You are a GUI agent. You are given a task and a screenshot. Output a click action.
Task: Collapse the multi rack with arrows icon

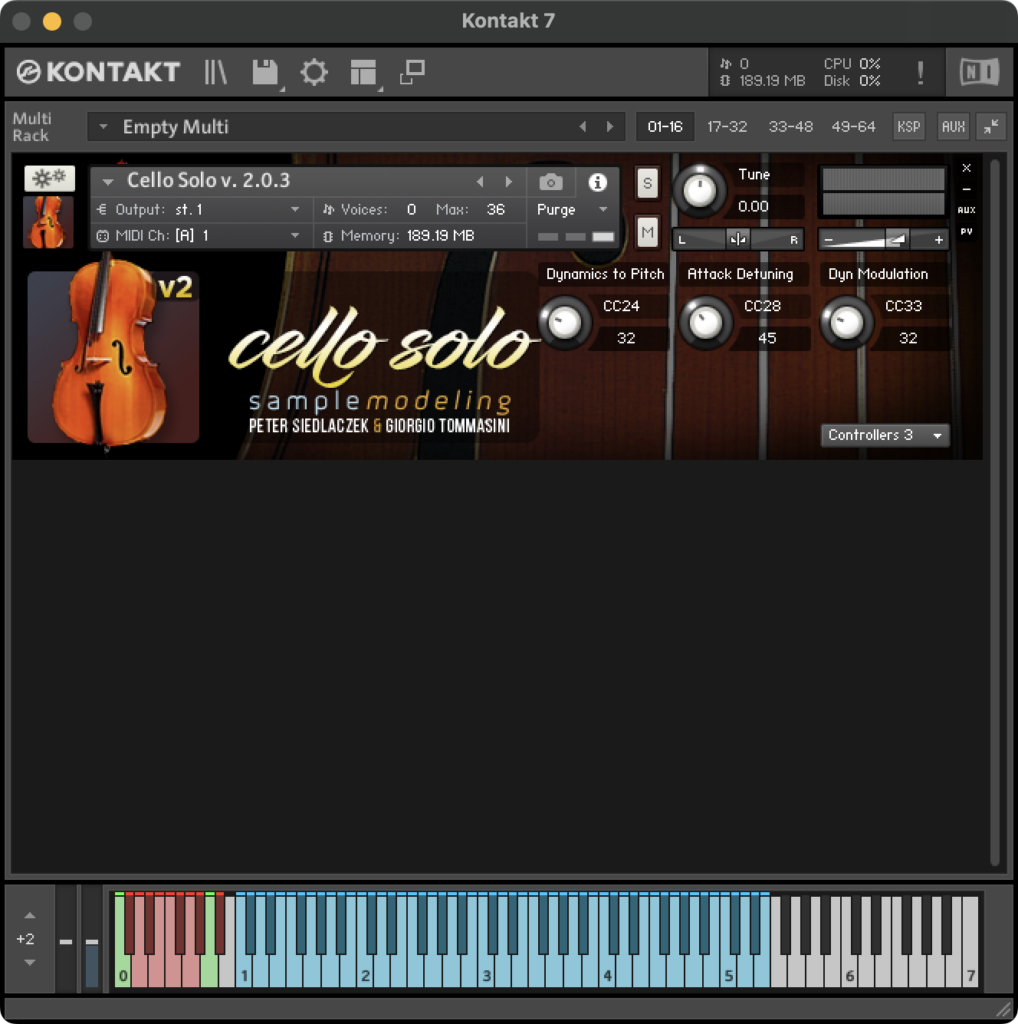coord(991,127)
